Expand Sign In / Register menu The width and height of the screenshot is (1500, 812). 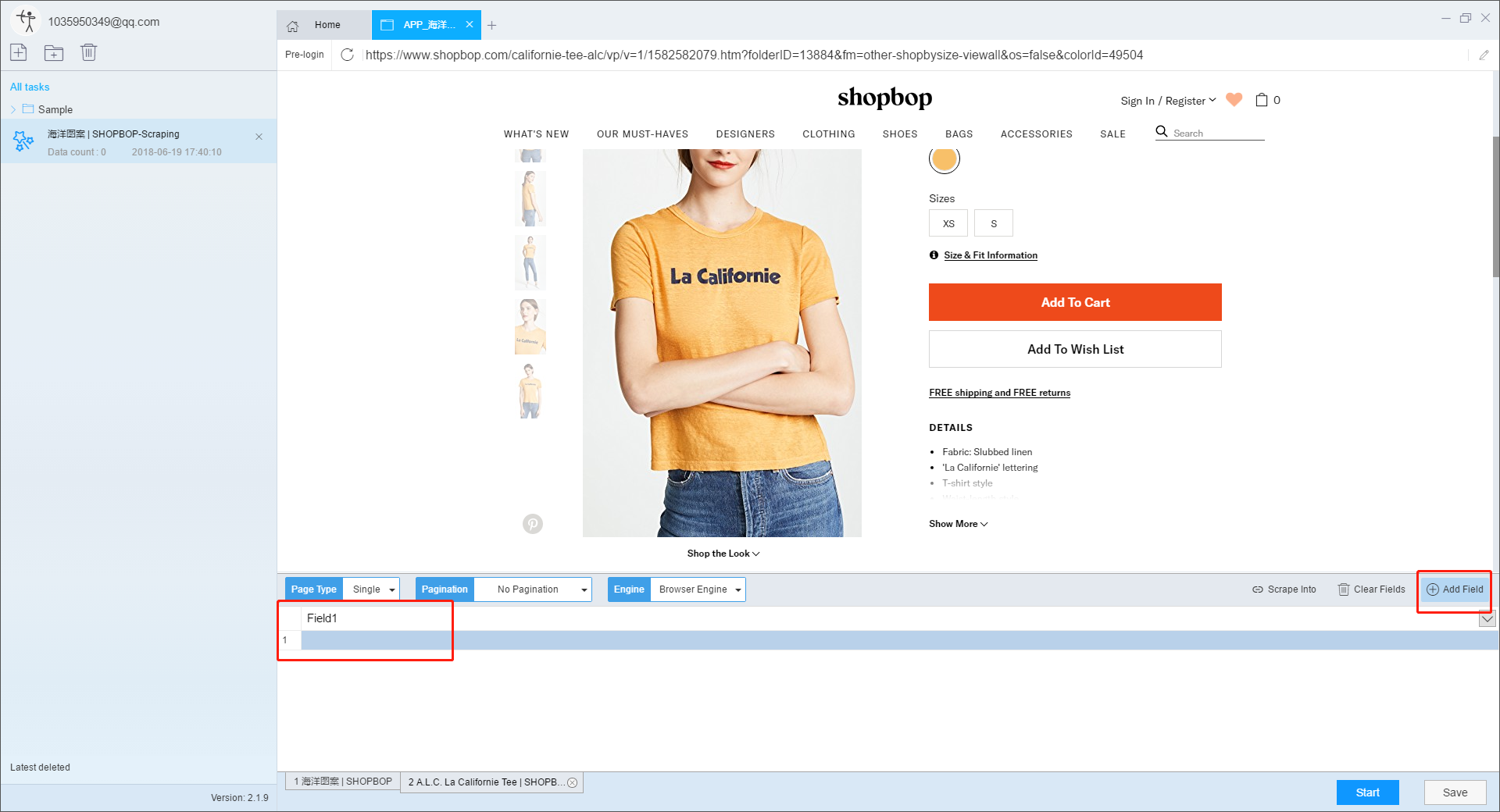(1168, 101)
